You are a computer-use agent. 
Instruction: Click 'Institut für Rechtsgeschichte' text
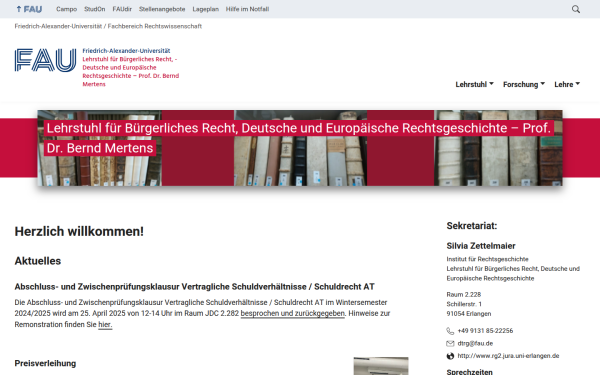[488, 259]
